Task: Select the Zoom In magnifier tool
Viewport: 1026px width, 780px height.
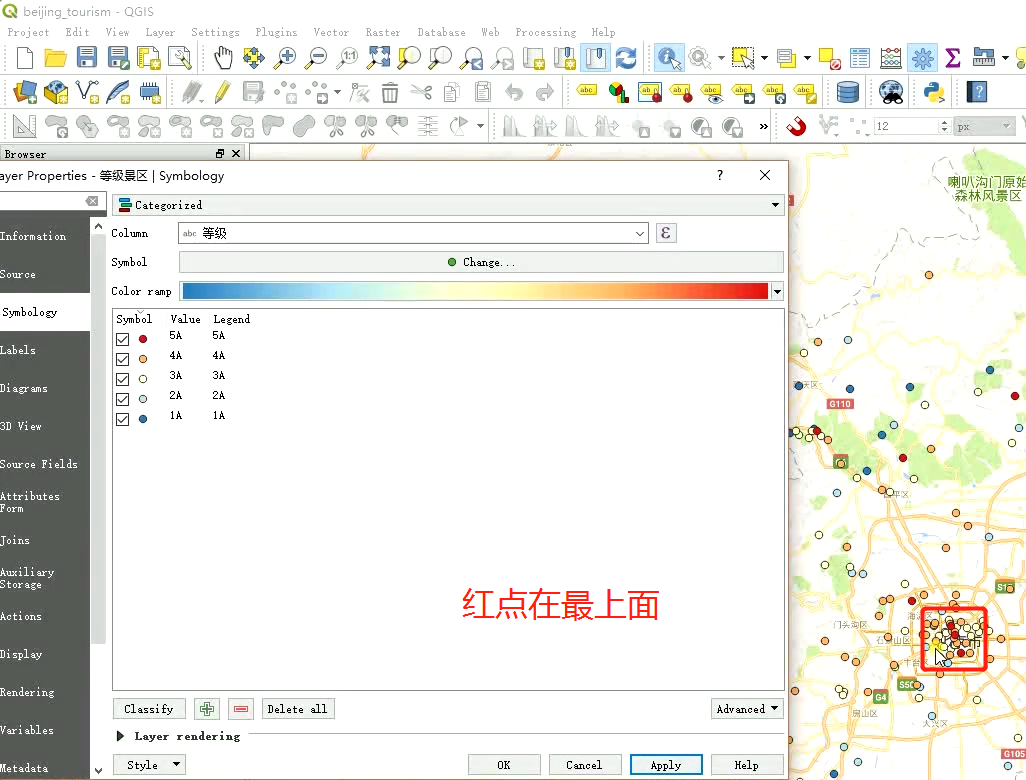Action: pos(285,57)
